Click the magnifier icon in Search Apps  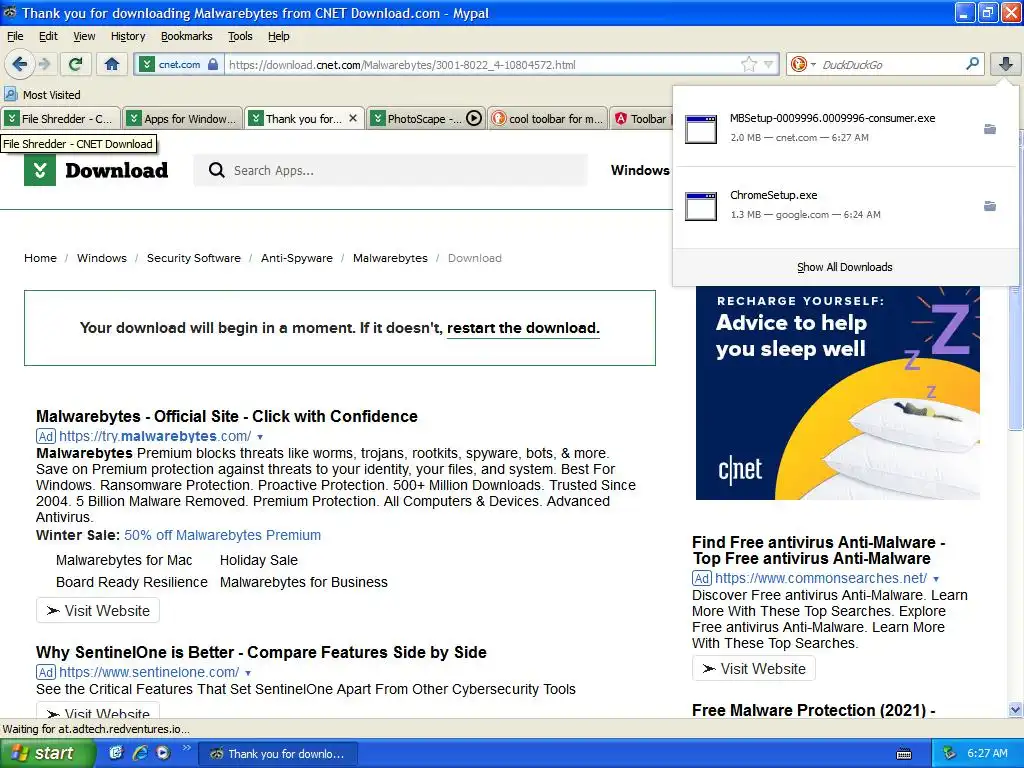click(x=216, y=170)
